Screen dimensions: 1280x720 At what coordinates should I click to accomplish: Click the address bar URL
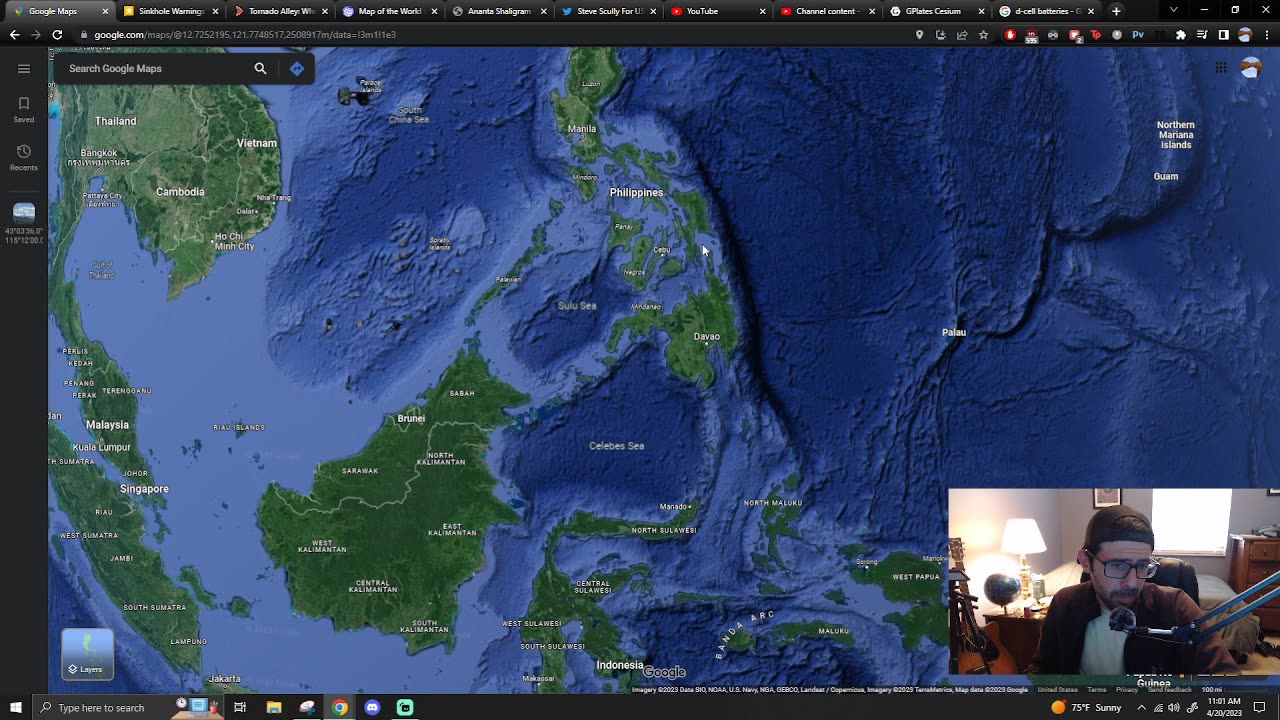(x=245, y=35)
